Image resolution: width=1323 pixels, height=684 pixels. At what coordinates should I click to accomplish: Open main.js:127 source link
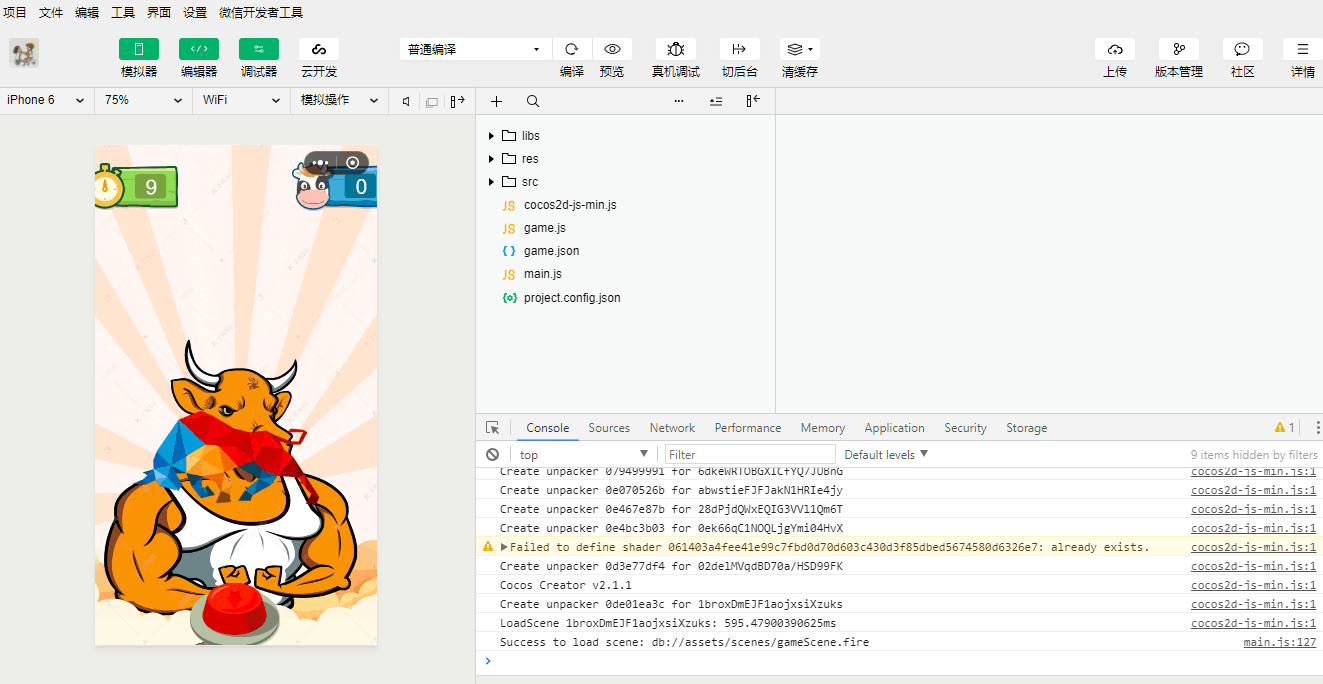[1279, 642]
